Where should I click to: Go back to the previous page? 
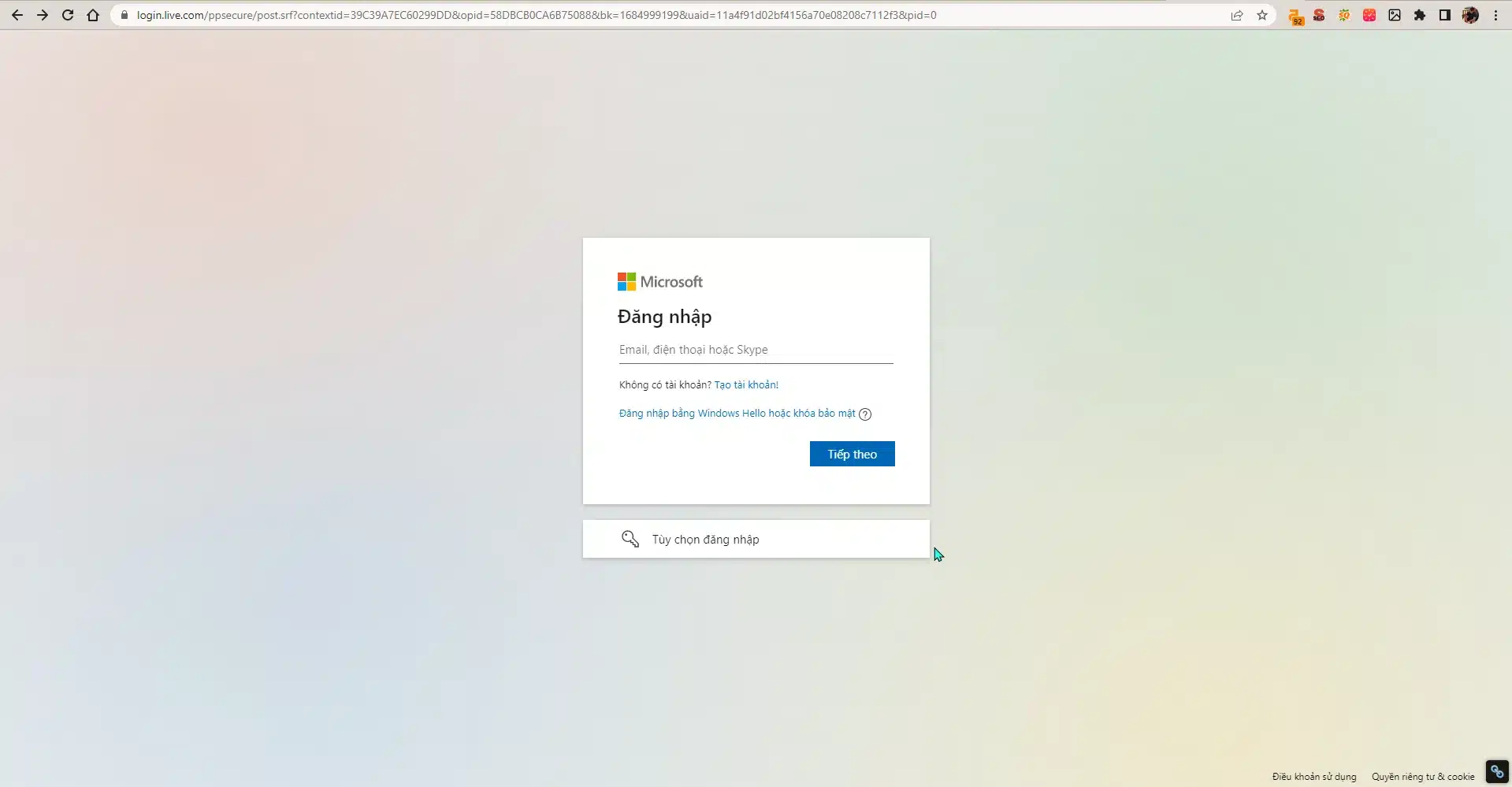tap(17, 15)
